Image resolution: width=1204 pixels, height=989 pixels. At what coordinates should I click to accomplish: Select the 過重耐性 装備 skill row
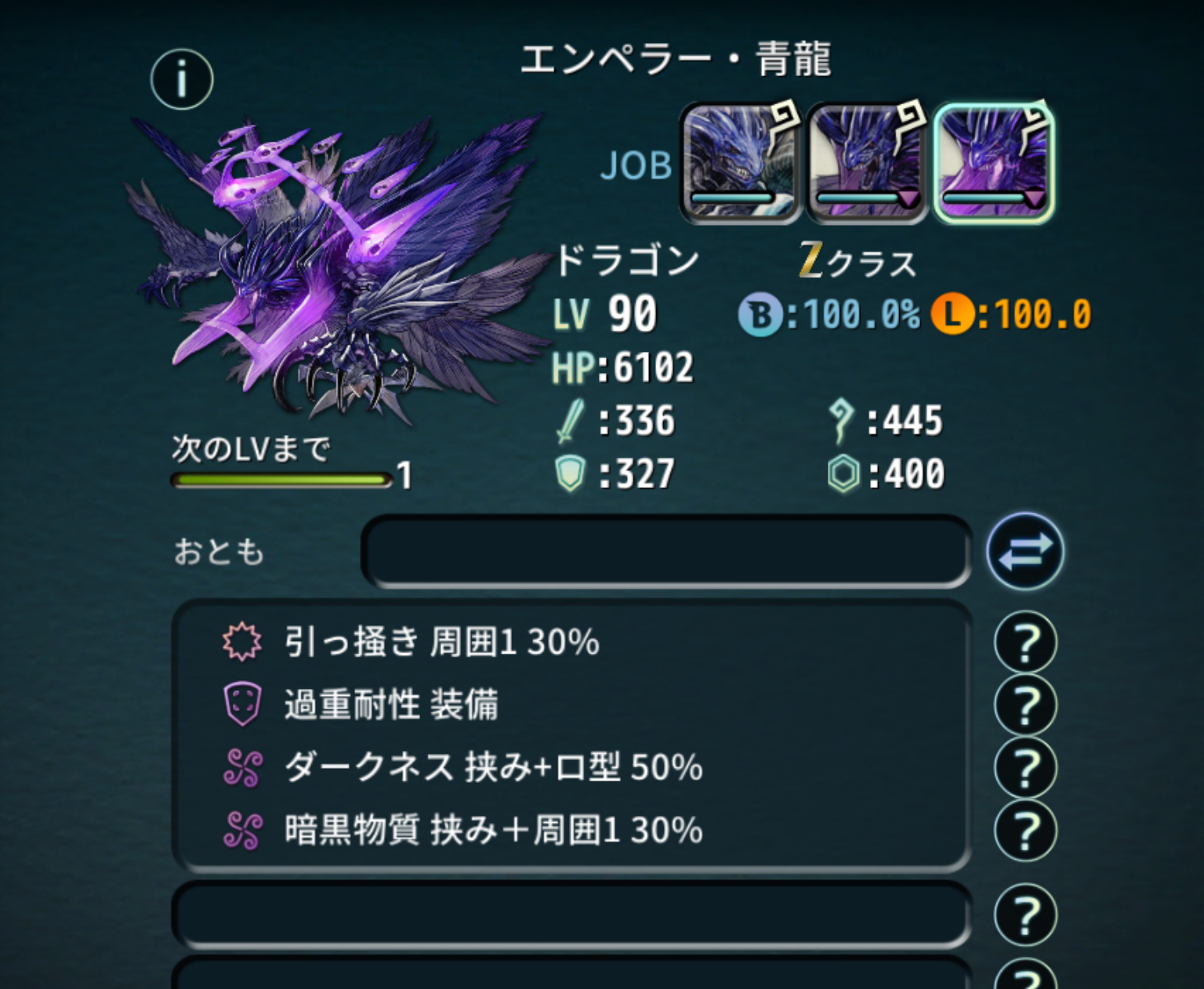click(x=571, y=705)
